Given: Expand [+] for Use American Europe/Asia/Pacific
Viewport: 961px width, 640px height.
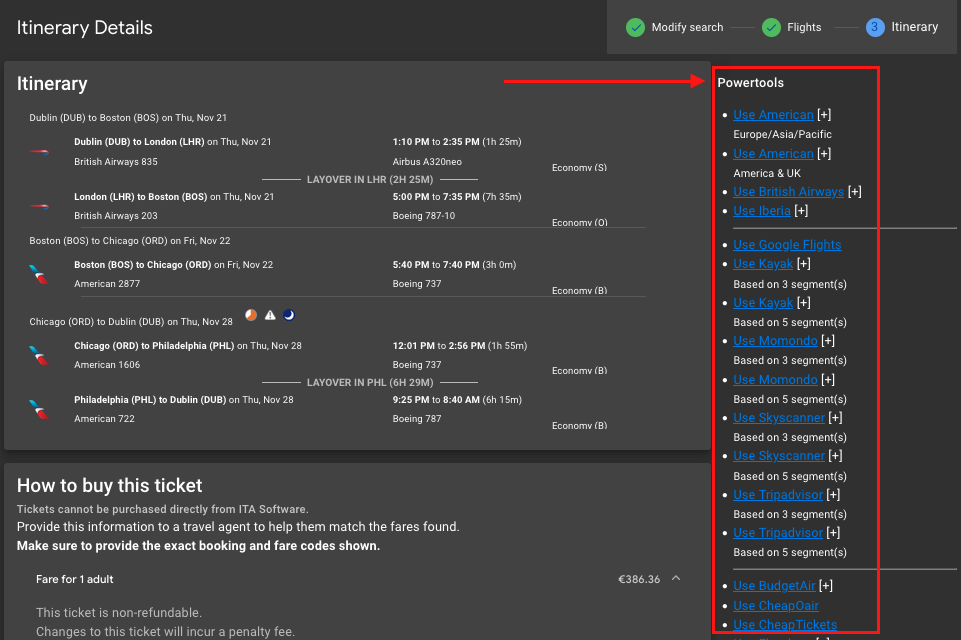Looking at the screenshot, I should click(824, 115).
